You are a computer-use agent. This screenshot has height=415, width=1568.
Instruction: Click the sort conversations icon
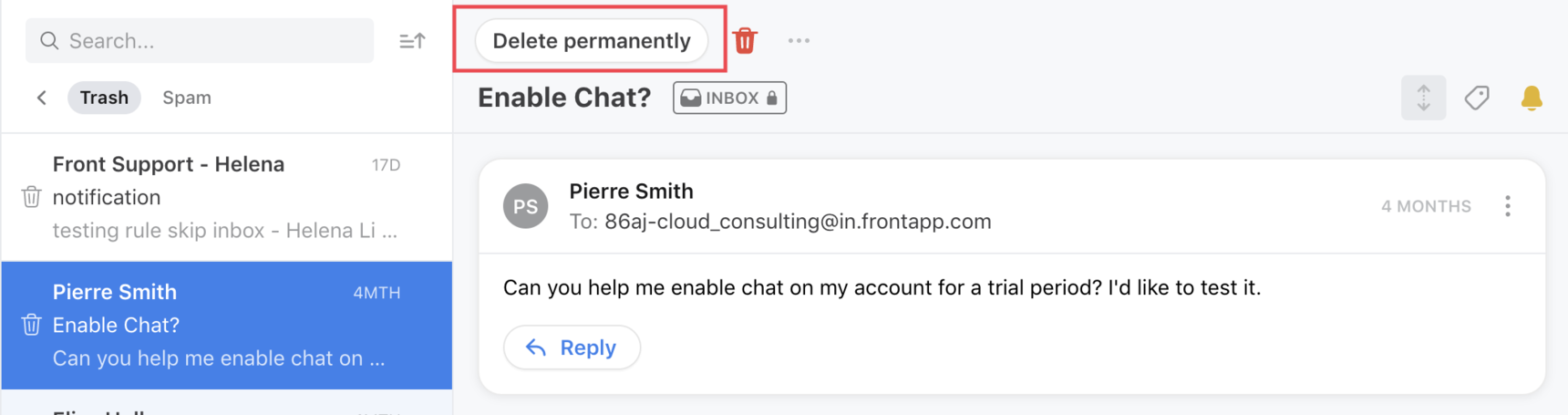[412, 41]
